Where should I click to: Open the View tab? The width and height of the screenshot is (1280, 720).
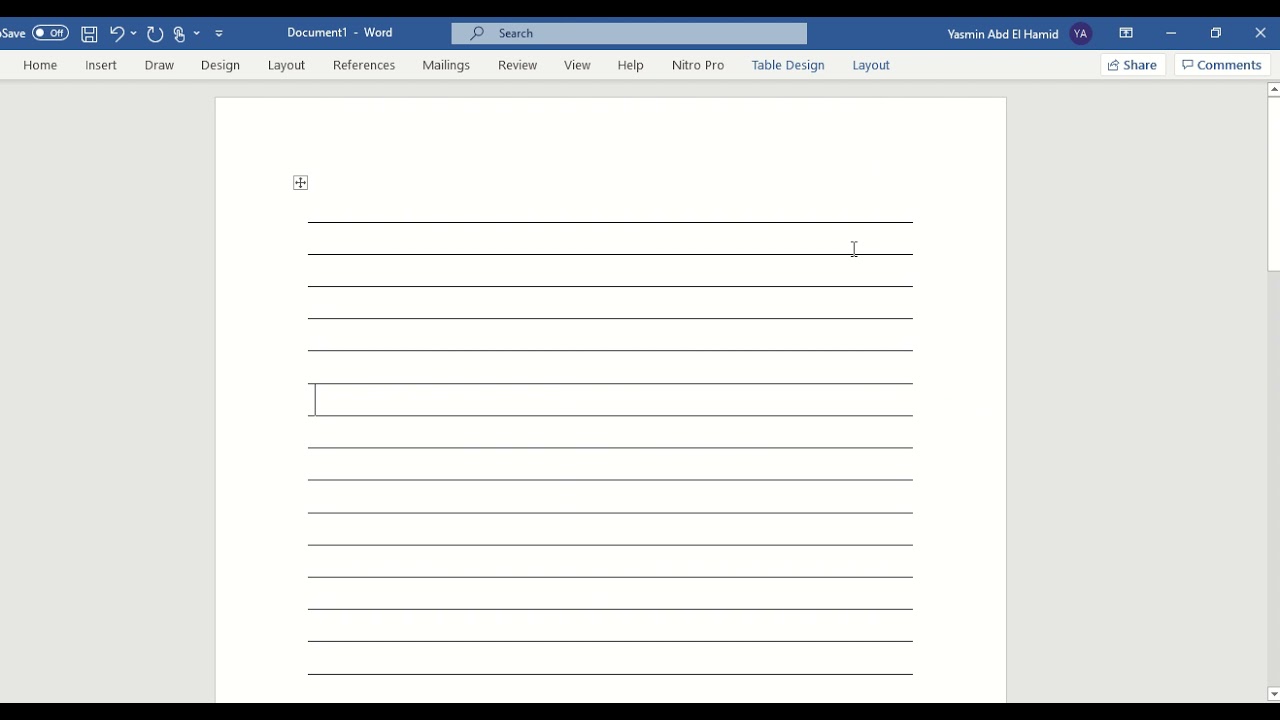577,65
